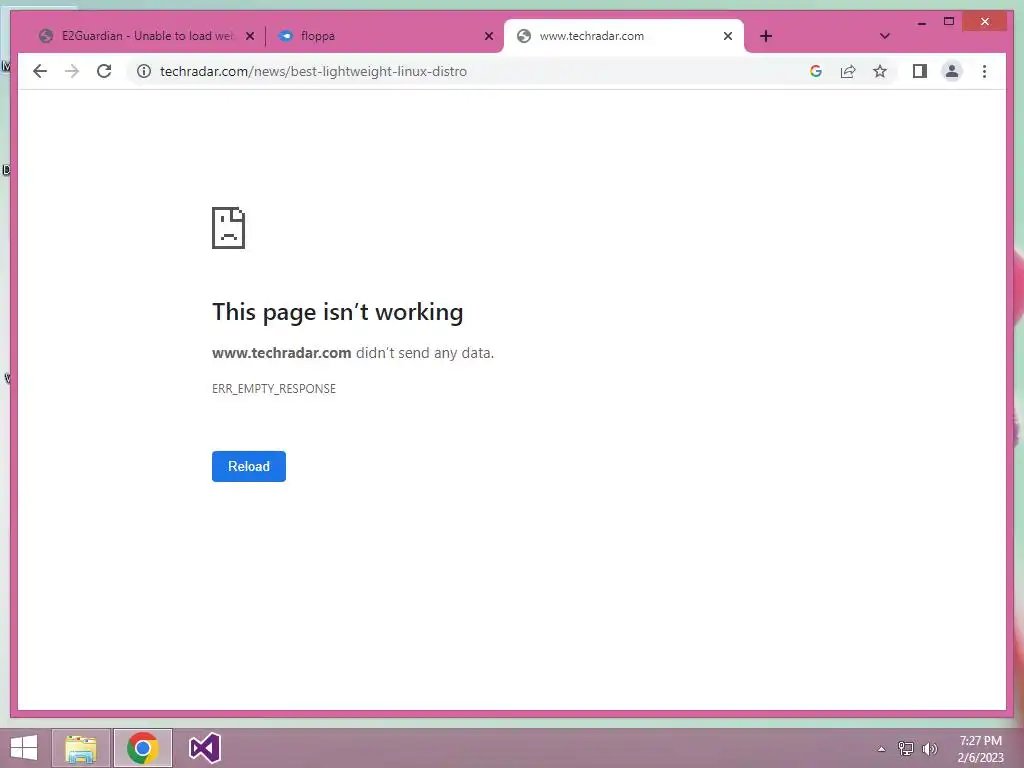Share this page using share icon
Image resolution: width=1024 pixels, height=768 pixels.
[848, 71]
